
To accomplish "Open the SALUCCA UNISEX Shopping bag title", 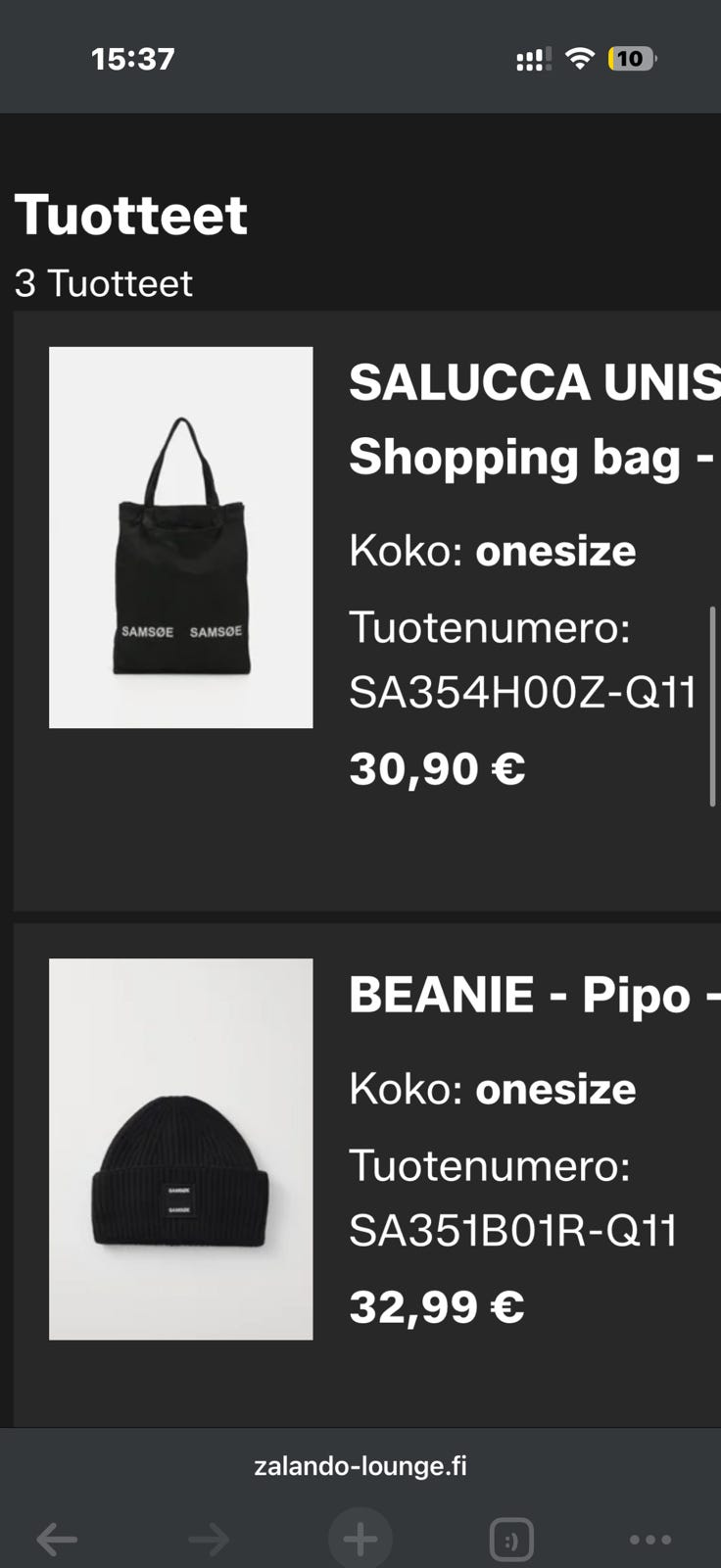I will pos(535,419).
